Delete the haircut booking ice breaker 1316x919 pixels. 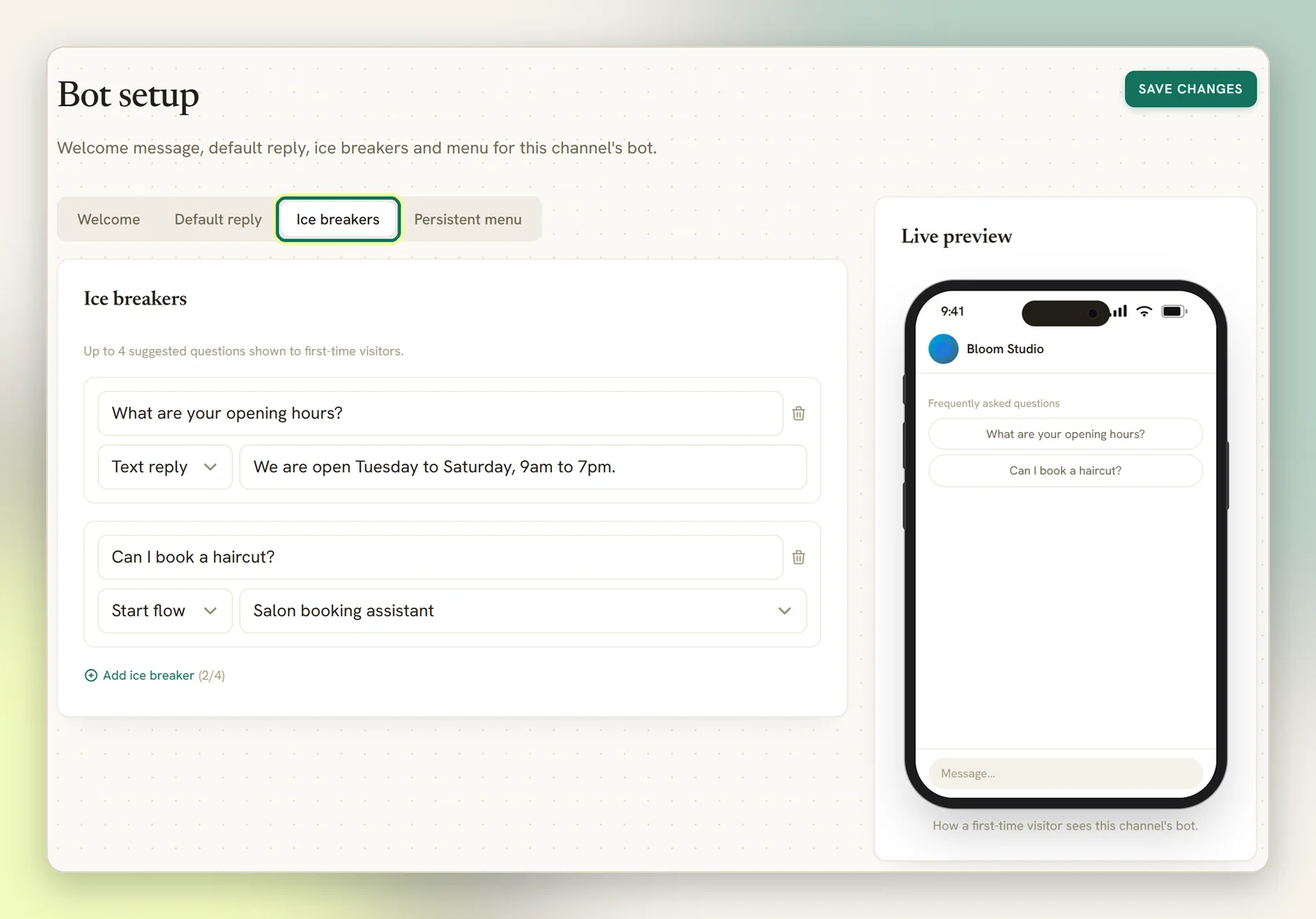click(798, 557)
